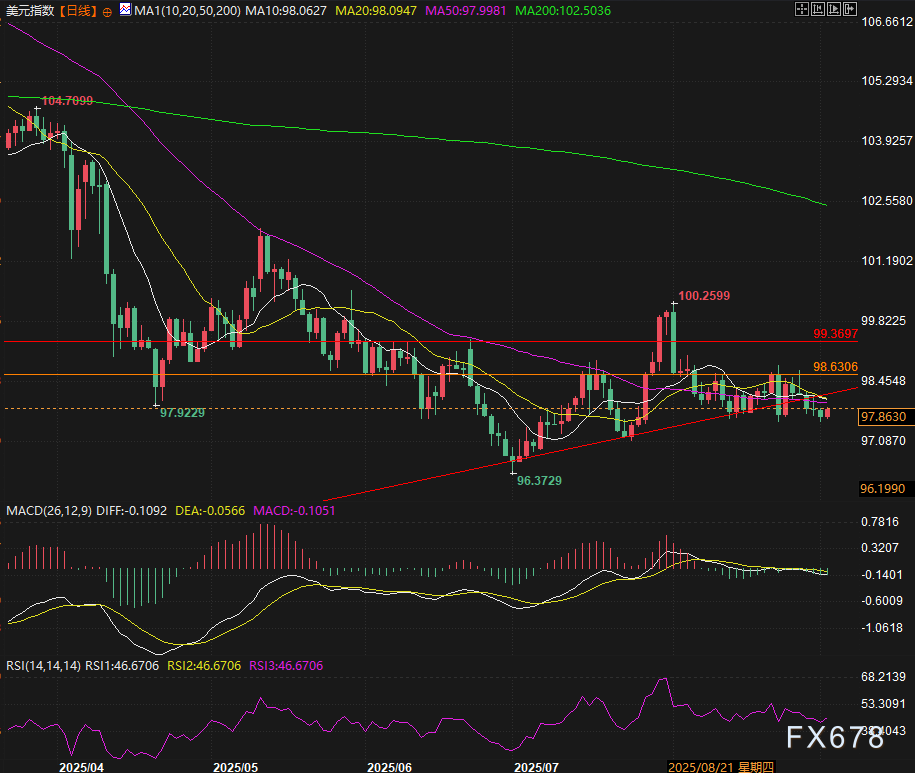Select the 99.3897 horizontal level label
This screenshot has width=915, height=773.
pyautogui.click(x=836, y=333)
